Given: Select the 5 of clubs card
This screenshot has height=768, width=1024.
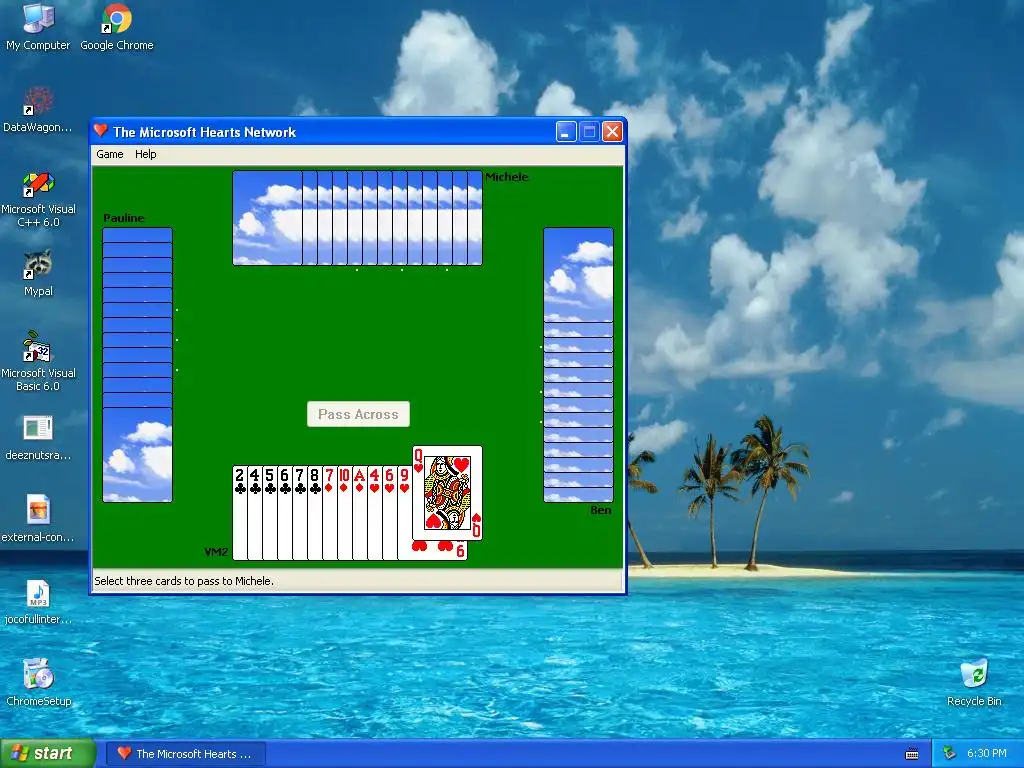Looking at the screenshot, I should (270, 513).
